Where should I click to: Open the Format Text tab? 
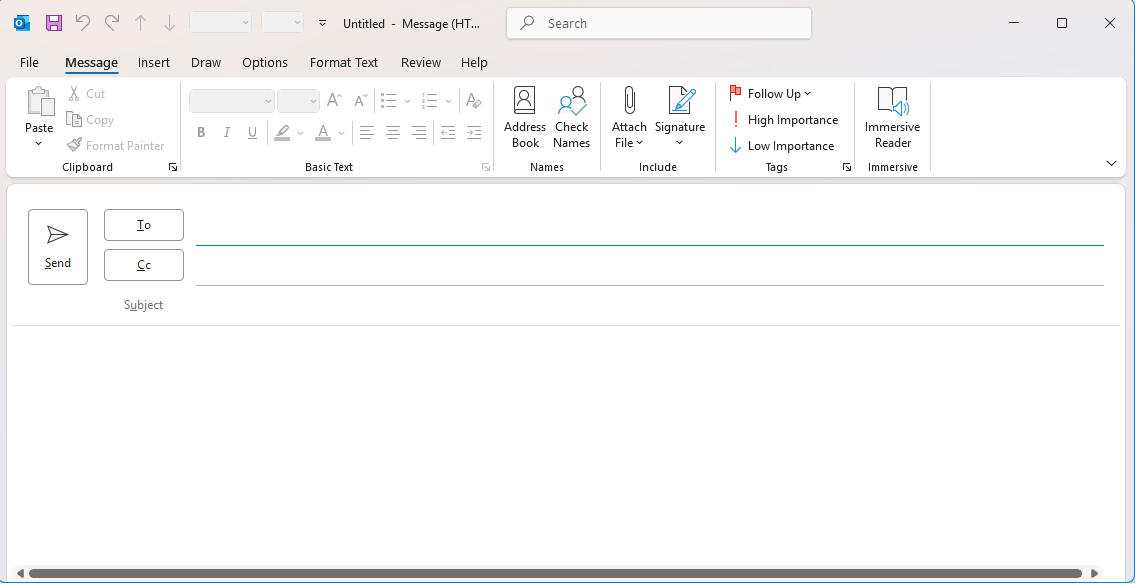pyautogui.click(x=343, y=62)
